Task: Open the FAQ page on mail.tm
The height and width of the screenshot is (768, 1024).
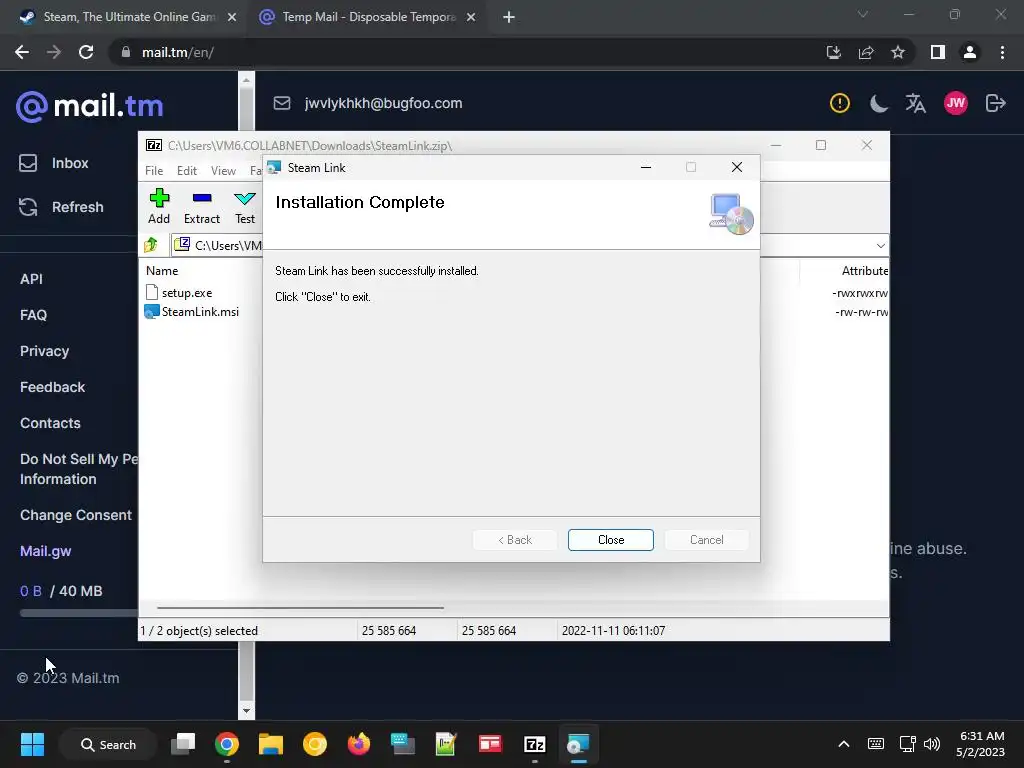Action: pos(33,315)
